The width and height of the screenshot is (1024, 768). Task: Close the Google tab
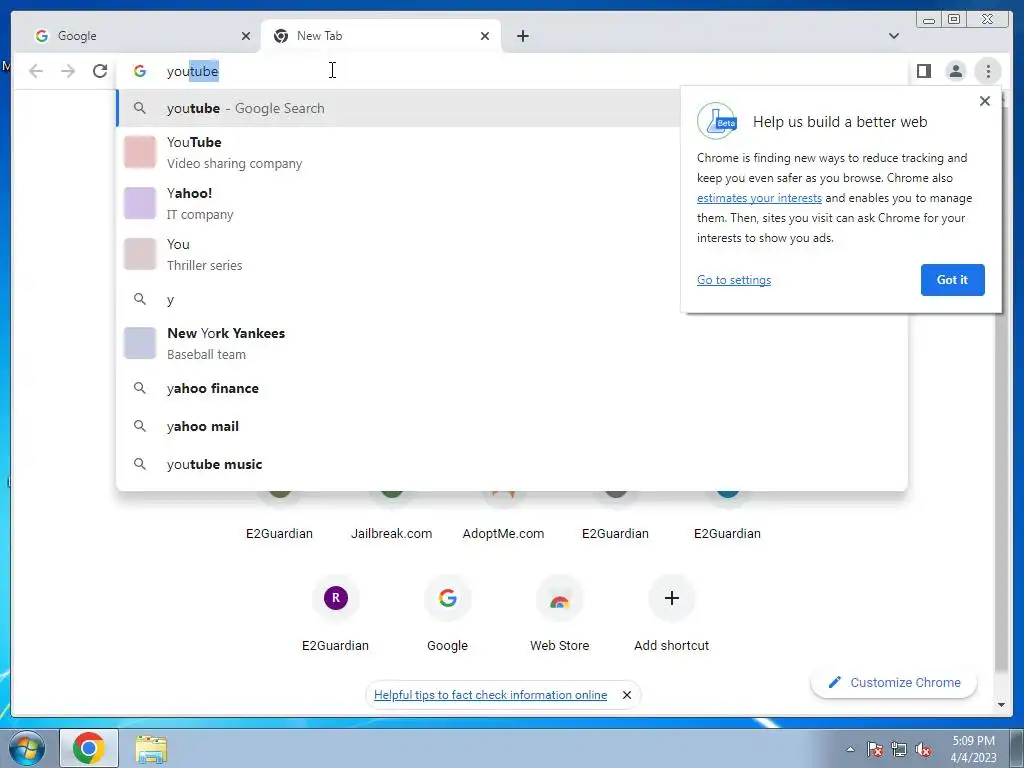coord(246,36)
